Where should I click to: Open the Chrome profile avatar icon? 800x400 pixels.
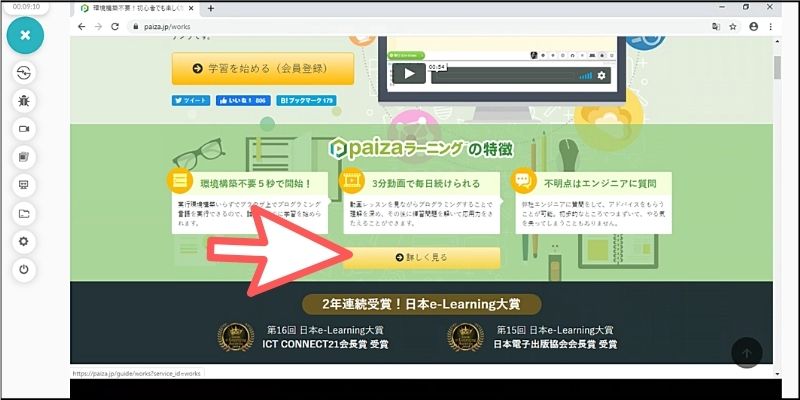pos(754,27)
